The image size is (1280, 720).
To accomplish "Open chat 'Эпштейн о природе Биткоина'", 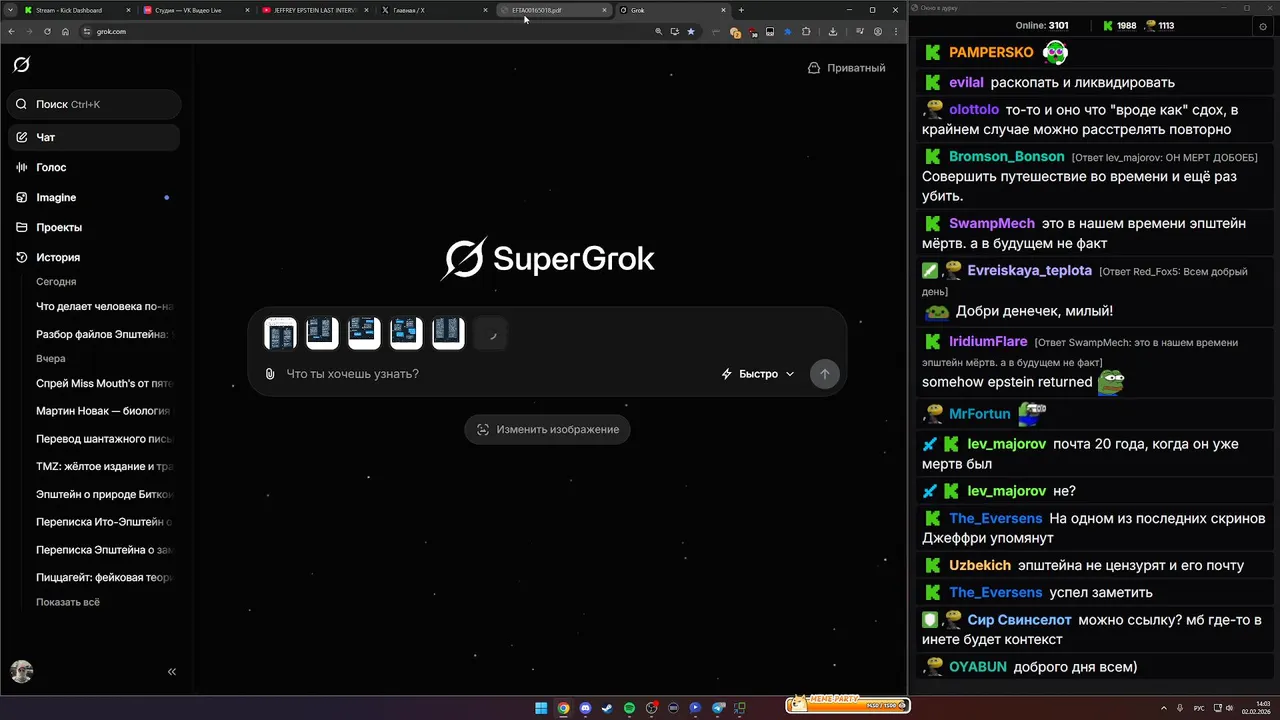I will click(x=105, y=494).
